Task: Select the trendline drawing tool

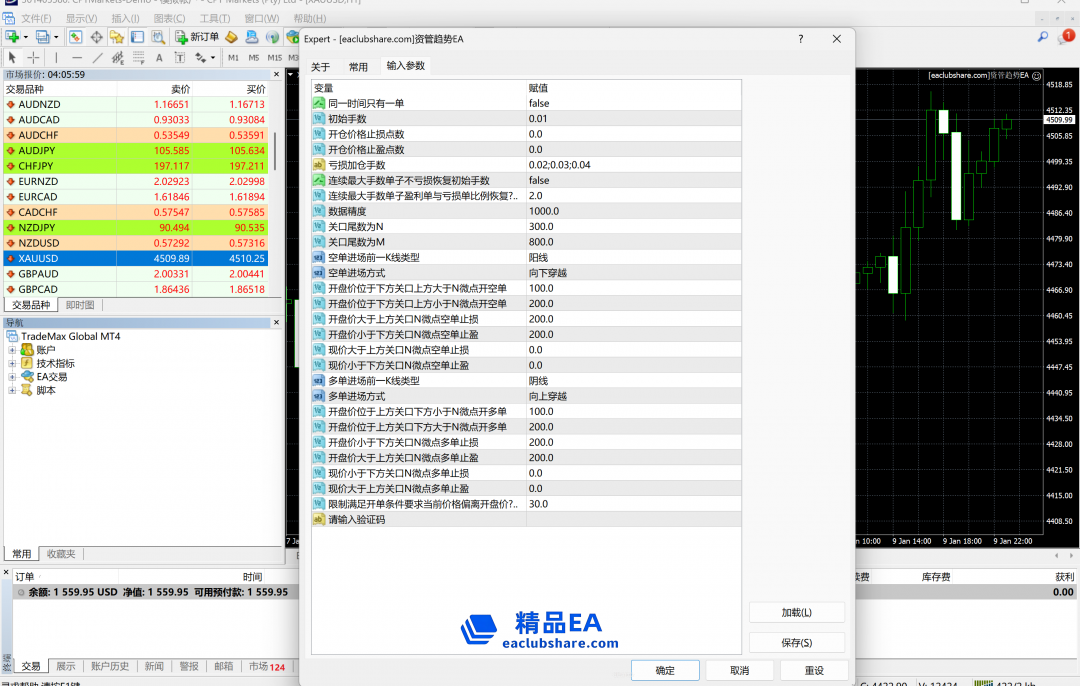Action: tap(97, 58)
